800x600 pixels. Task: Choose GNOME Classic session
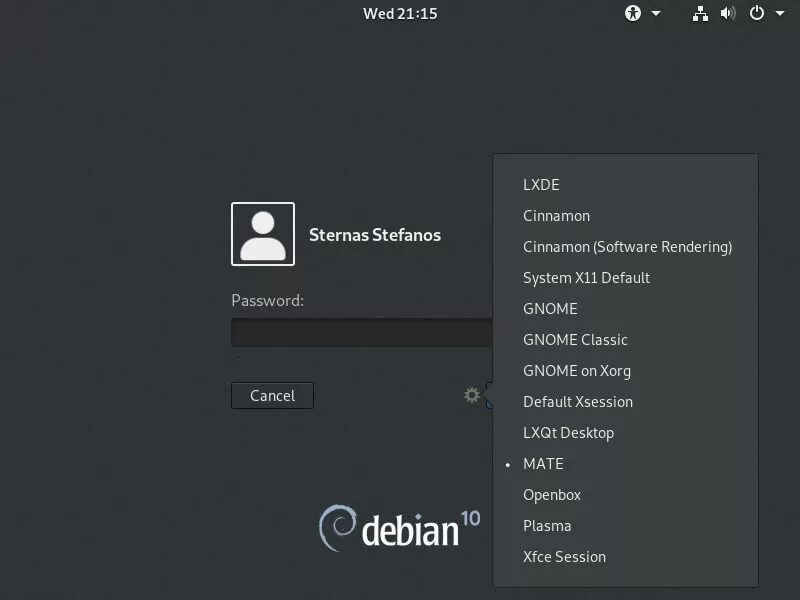pos(575,340)
